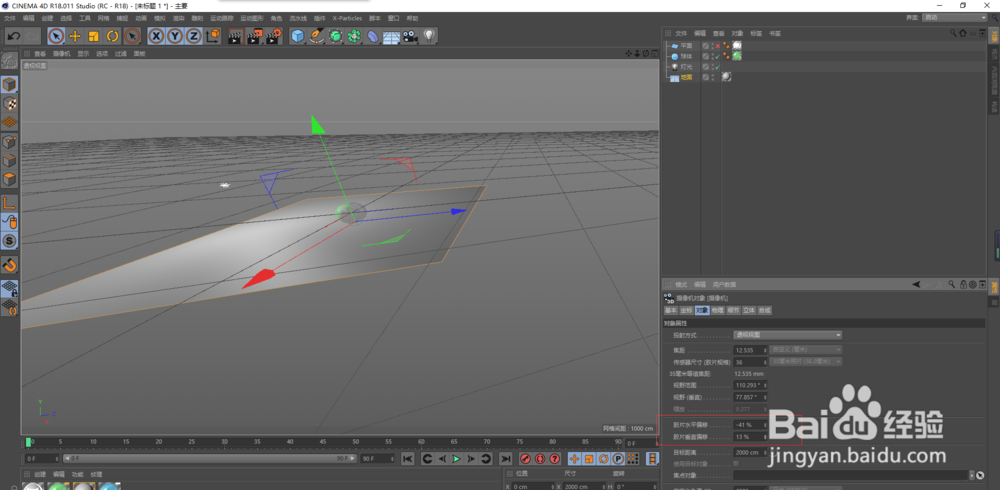Switch to 基本 attribute tab
This screenshot has height=490, width=1000.
pos(671,310)
